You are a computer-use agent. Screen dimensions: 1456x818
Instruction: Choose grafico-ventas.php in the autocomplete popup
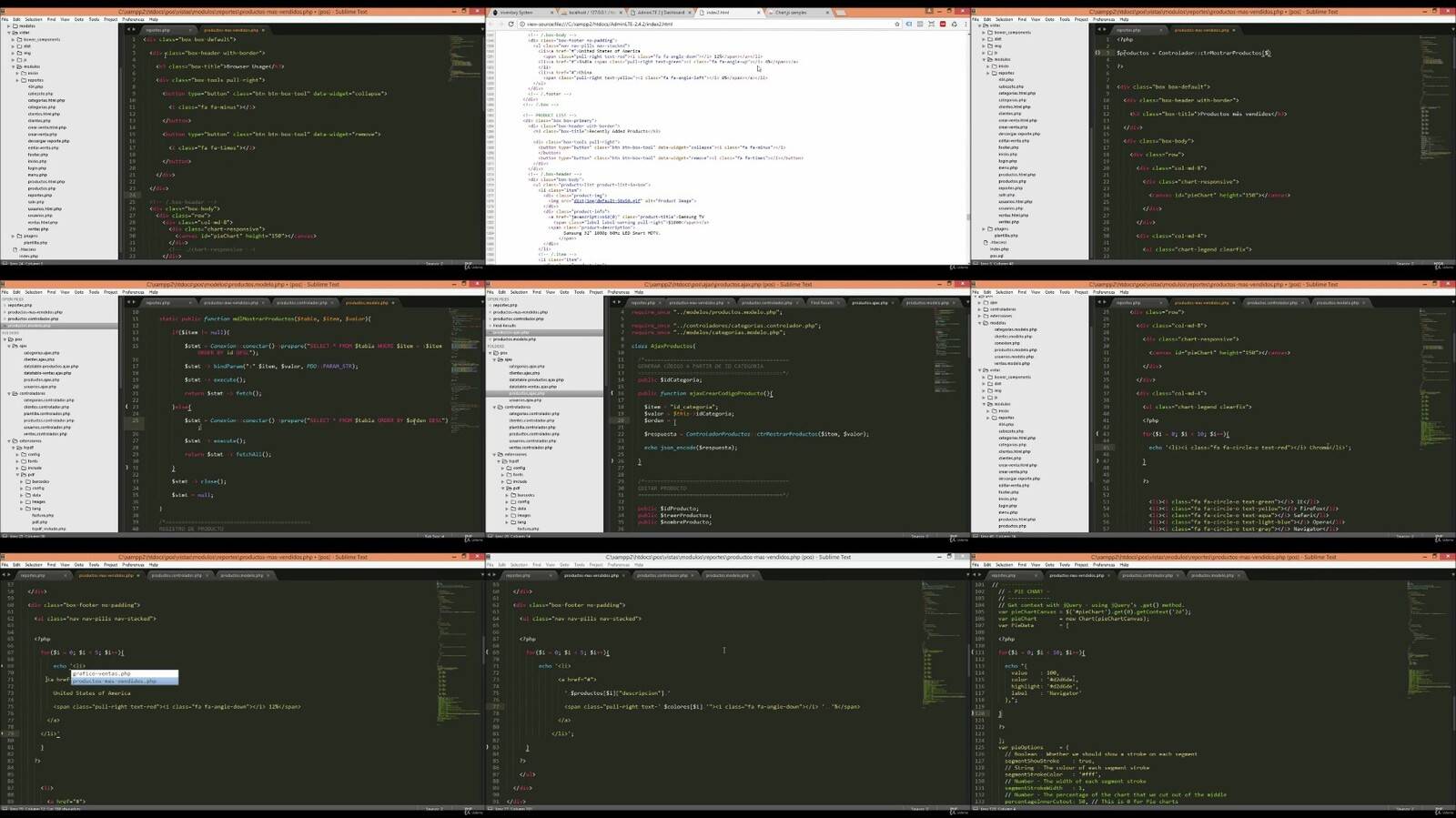(125, 673)
